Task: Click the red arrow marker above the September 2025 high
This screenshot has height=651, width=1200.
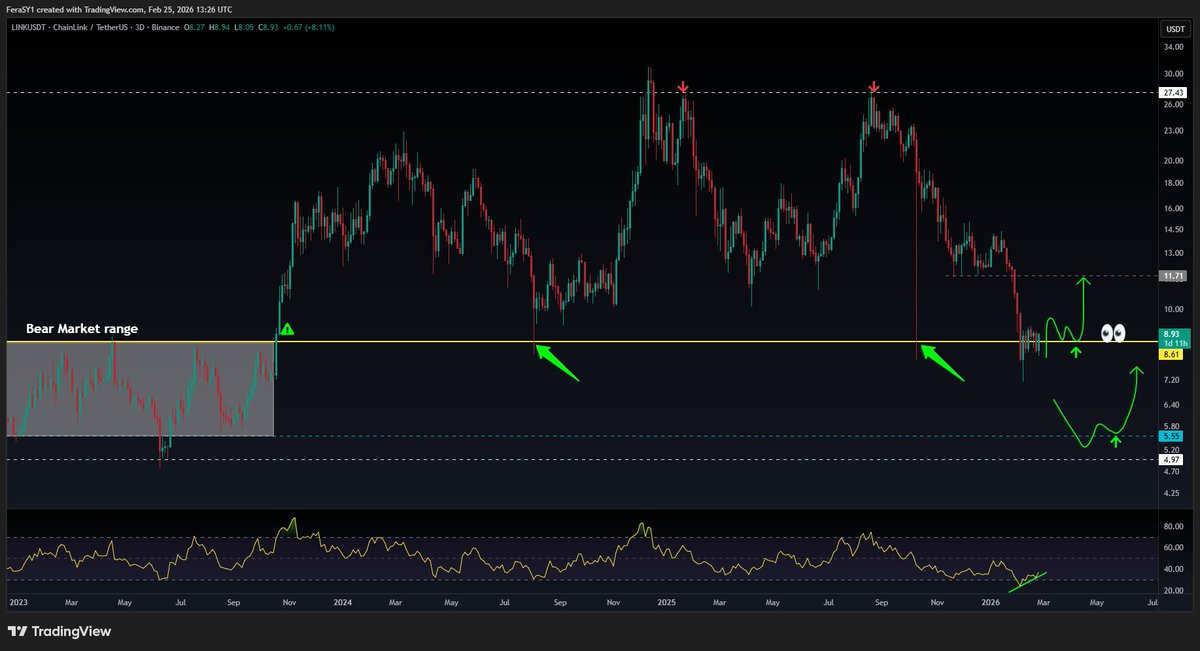Action: click(873, 88)
